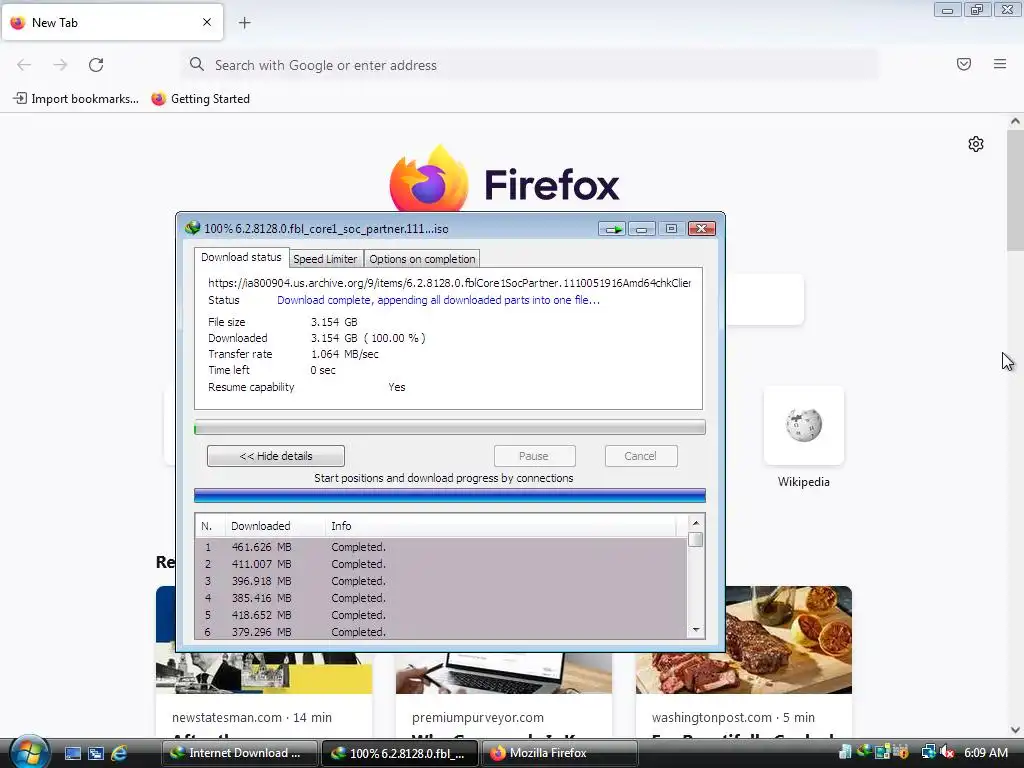1024x768 pixels.
Task: Click the blue connections progress bar
Action: (450, 496)
